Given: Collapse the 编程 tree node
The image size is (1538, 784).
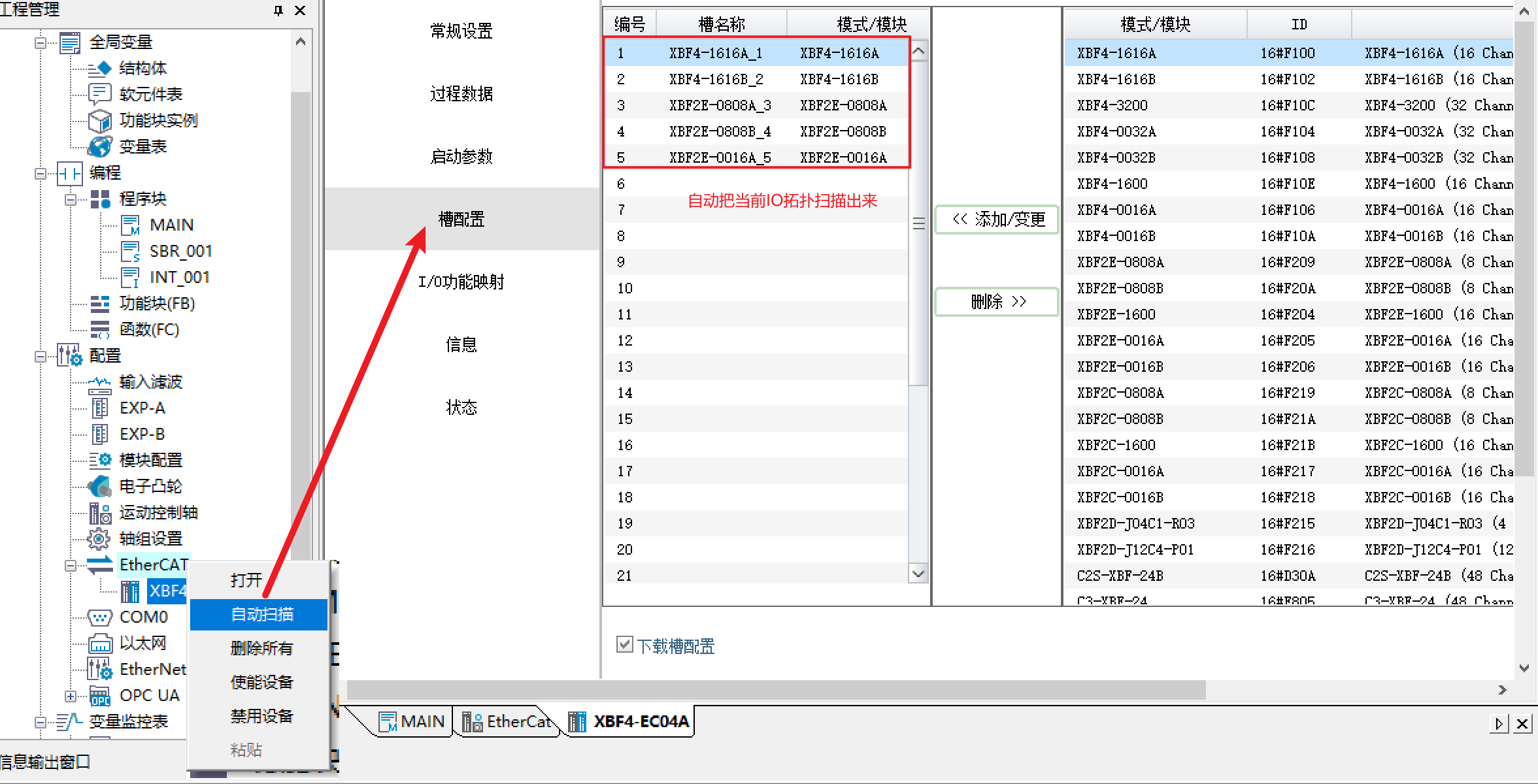Looking at the screenshot, I should click(41, 173).
